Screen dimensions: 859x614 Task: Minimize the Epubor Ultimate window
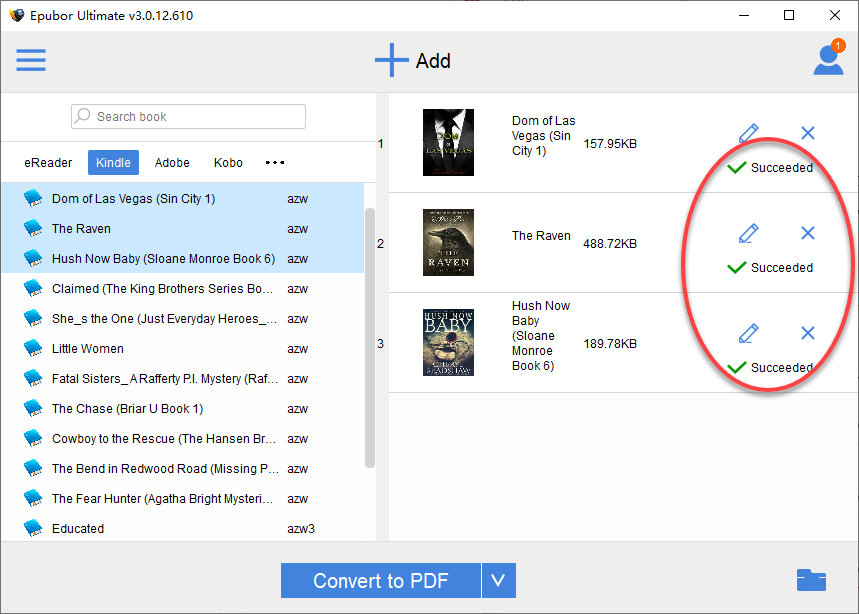pyautogui.click(x=743, y=15)
